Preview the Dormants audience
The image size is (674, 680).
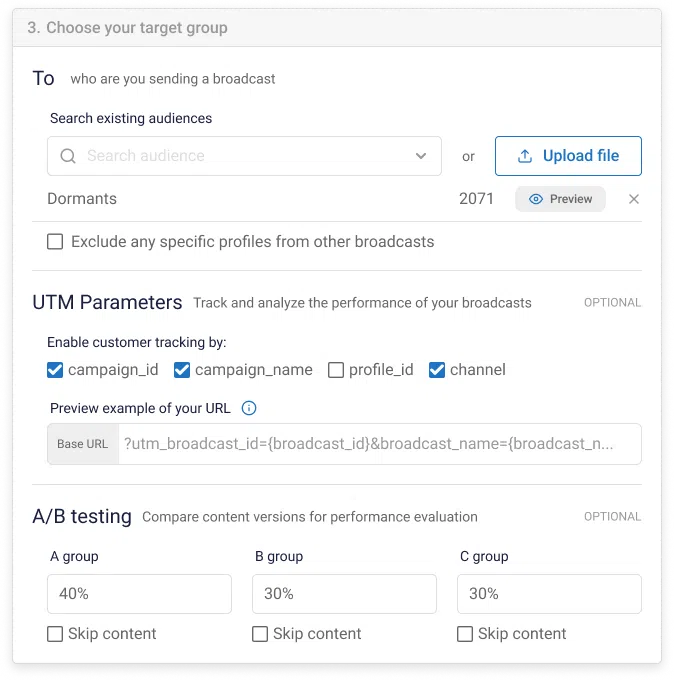click(x=560, y=199)
